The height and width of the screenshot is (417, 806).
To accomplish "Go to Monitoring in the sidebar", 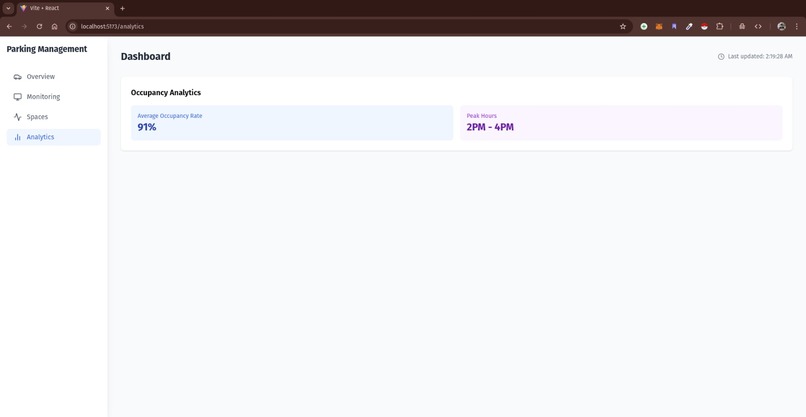I will (x=53, y=97).
